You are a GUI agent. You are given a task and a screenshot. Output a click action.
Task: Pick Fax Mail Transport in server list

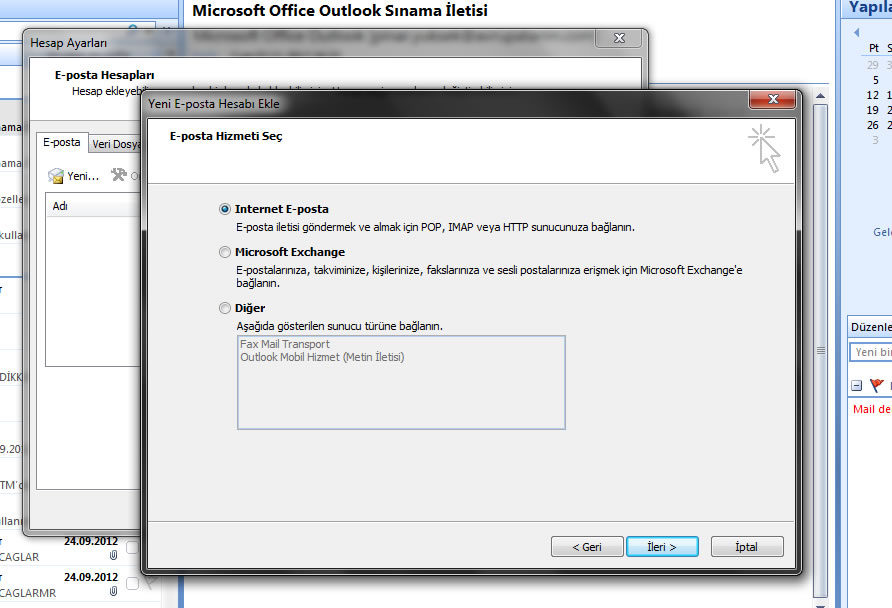(x=285, y=344)
